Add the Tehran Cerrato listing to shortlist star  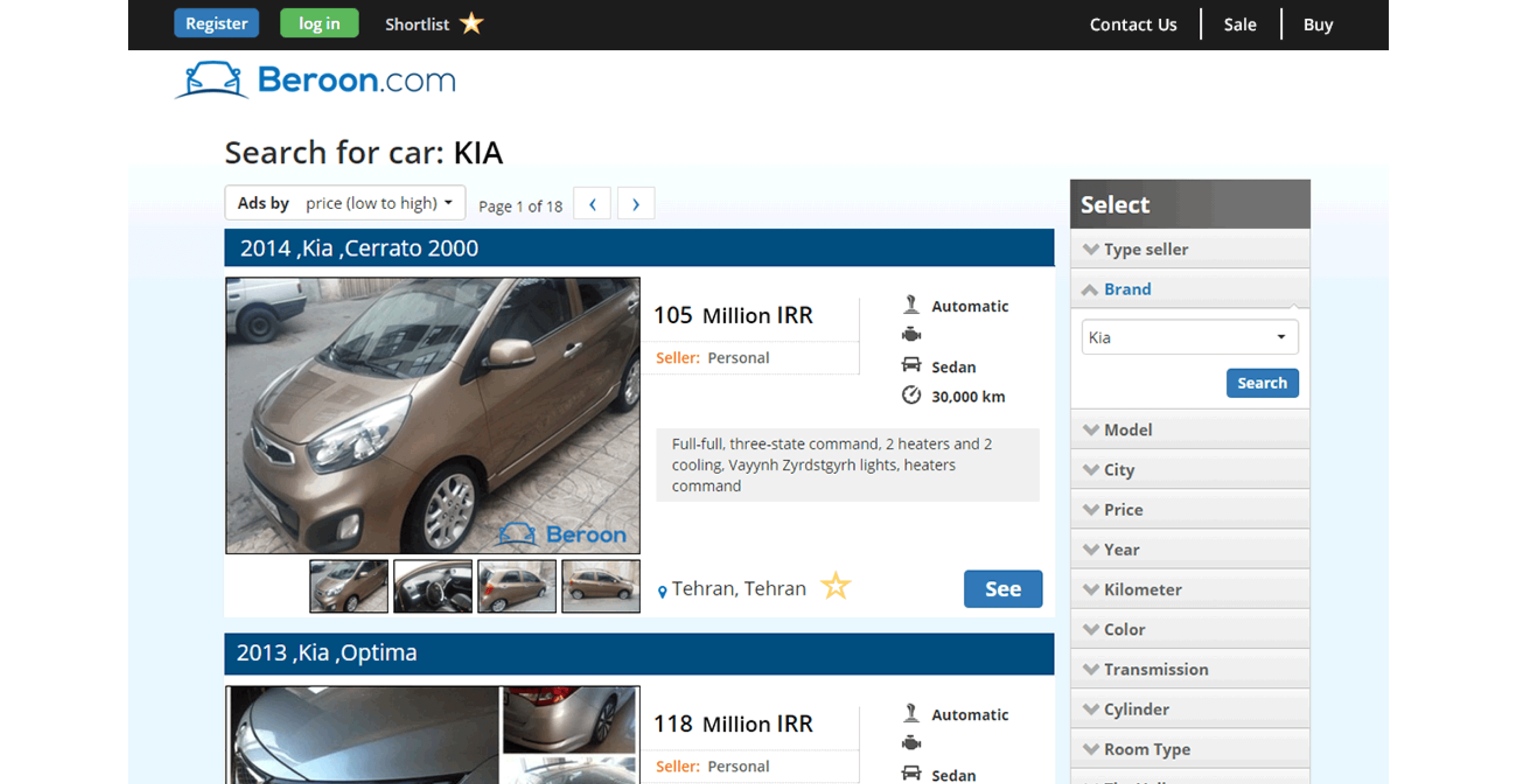click(x=835, y=586)
